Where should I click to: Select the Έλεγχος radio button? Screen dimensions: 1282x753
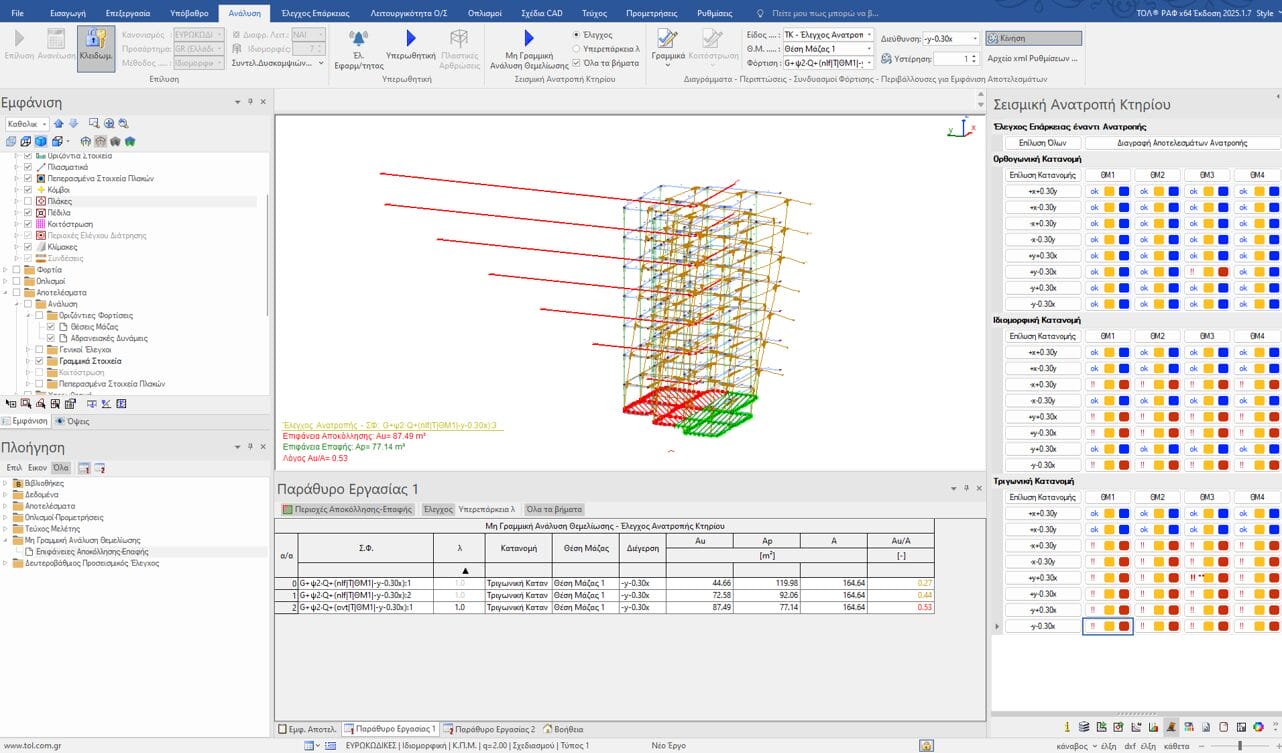577,34
